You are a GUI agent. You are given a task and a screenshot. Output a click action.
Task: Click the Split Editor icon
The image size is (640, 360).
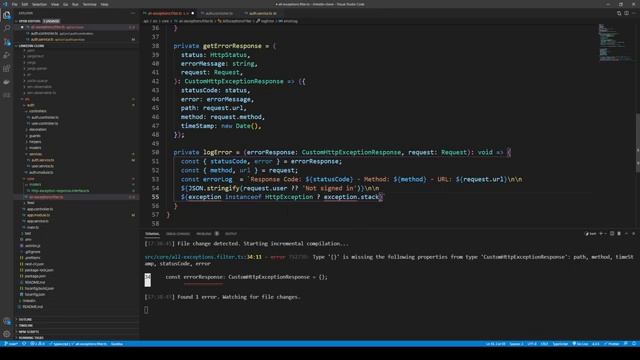pyautogui.click(x=626, y=13)
